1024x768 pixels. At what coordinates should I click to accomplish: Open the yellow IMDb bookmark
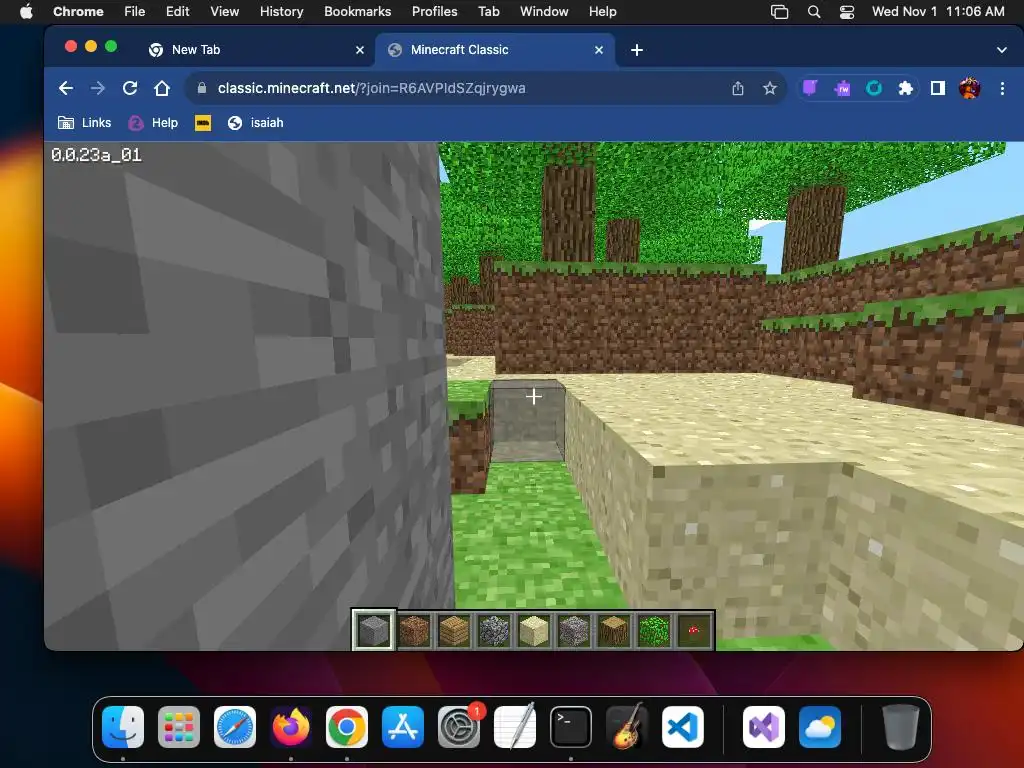tap(203, 123)
